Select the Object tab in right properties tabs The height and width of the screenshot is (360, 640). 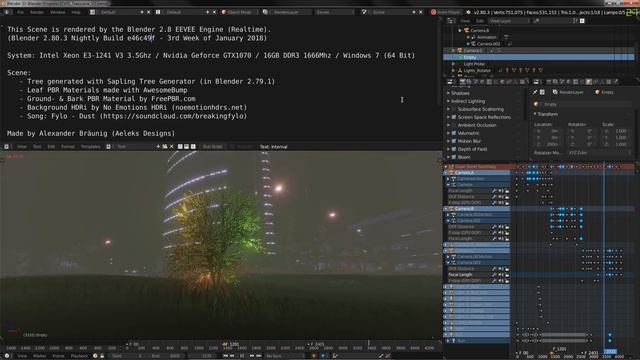589,82
